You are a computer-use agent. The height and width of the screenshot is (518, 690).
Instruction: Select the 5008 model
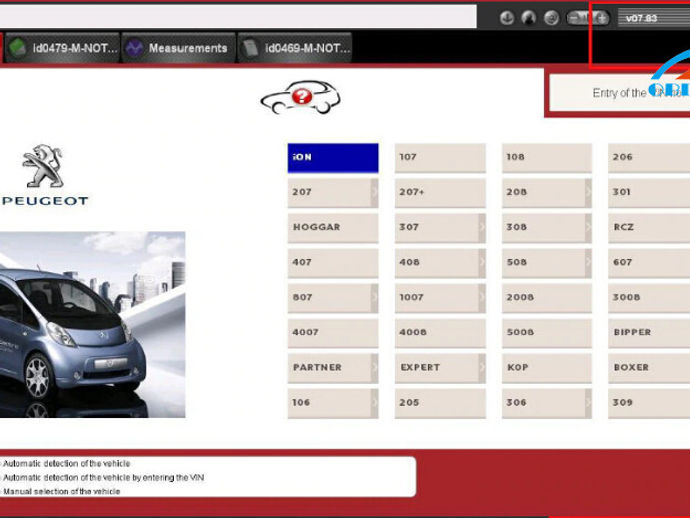(547, 333)
